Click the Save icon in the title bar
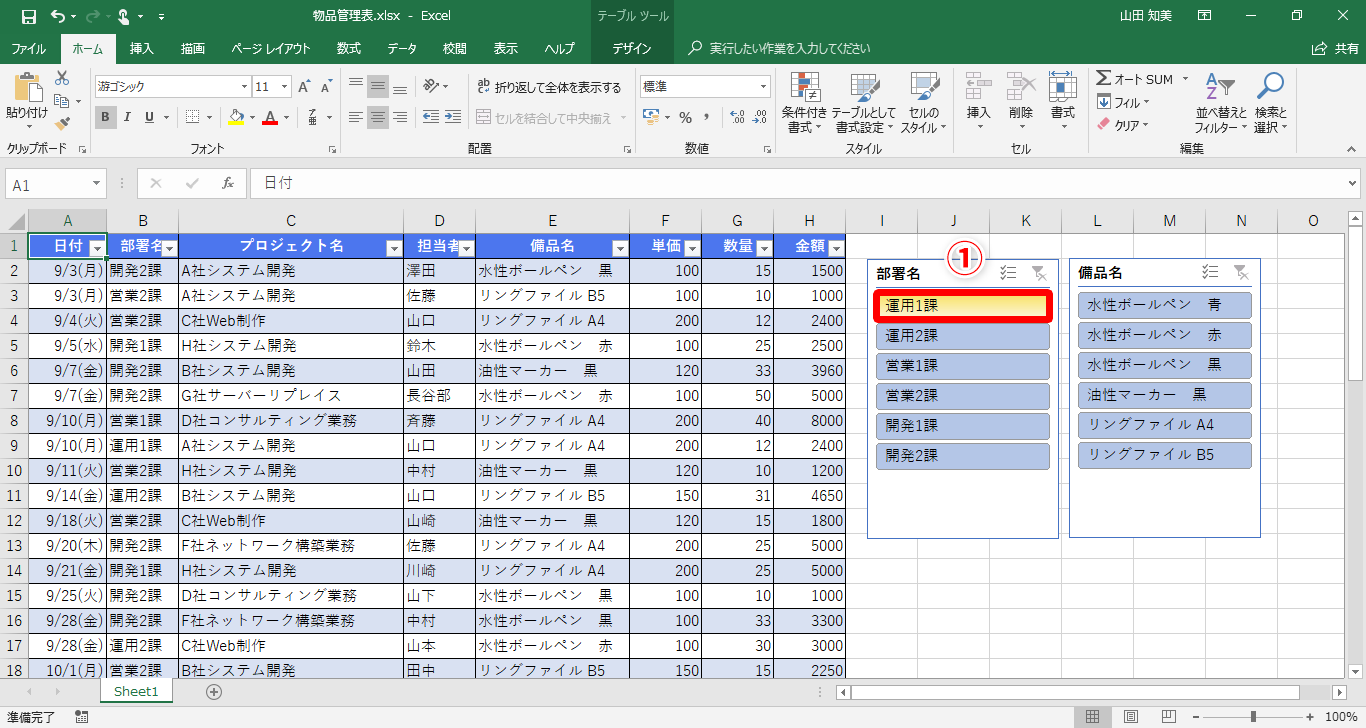1366x728 pixels. [x=28, y=16]
